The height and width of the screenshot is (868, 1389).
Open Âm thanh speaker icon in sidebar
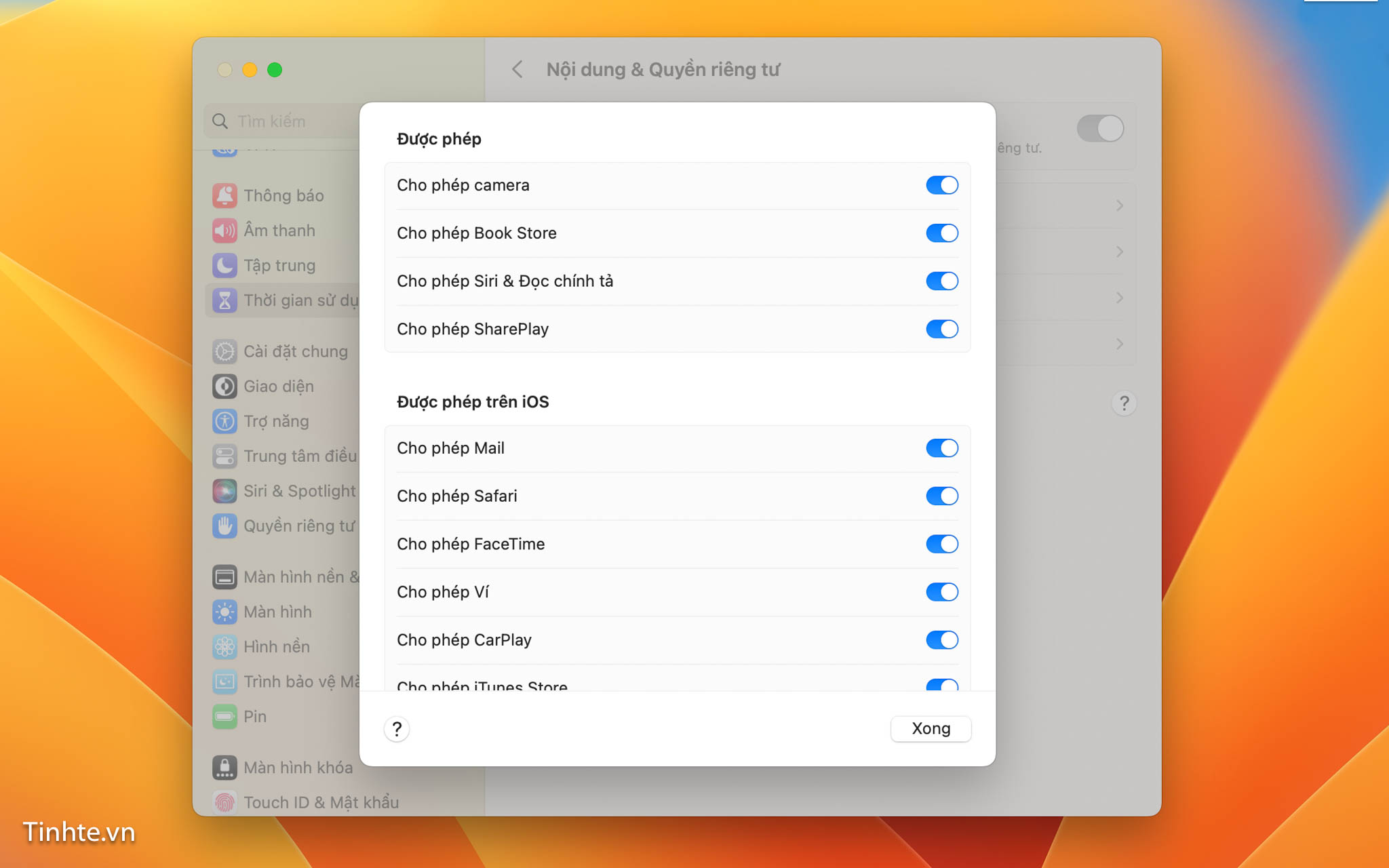click(x=224, y=231)
